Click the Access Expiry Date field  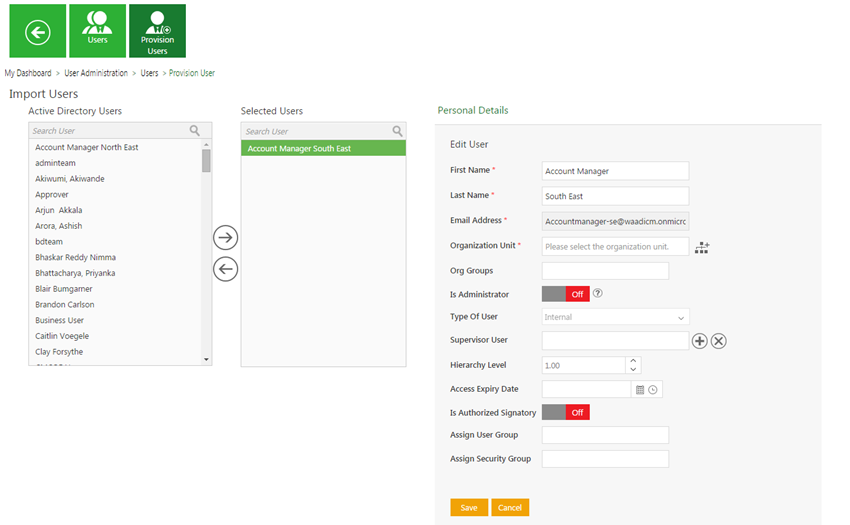click(x=587, y=389)
